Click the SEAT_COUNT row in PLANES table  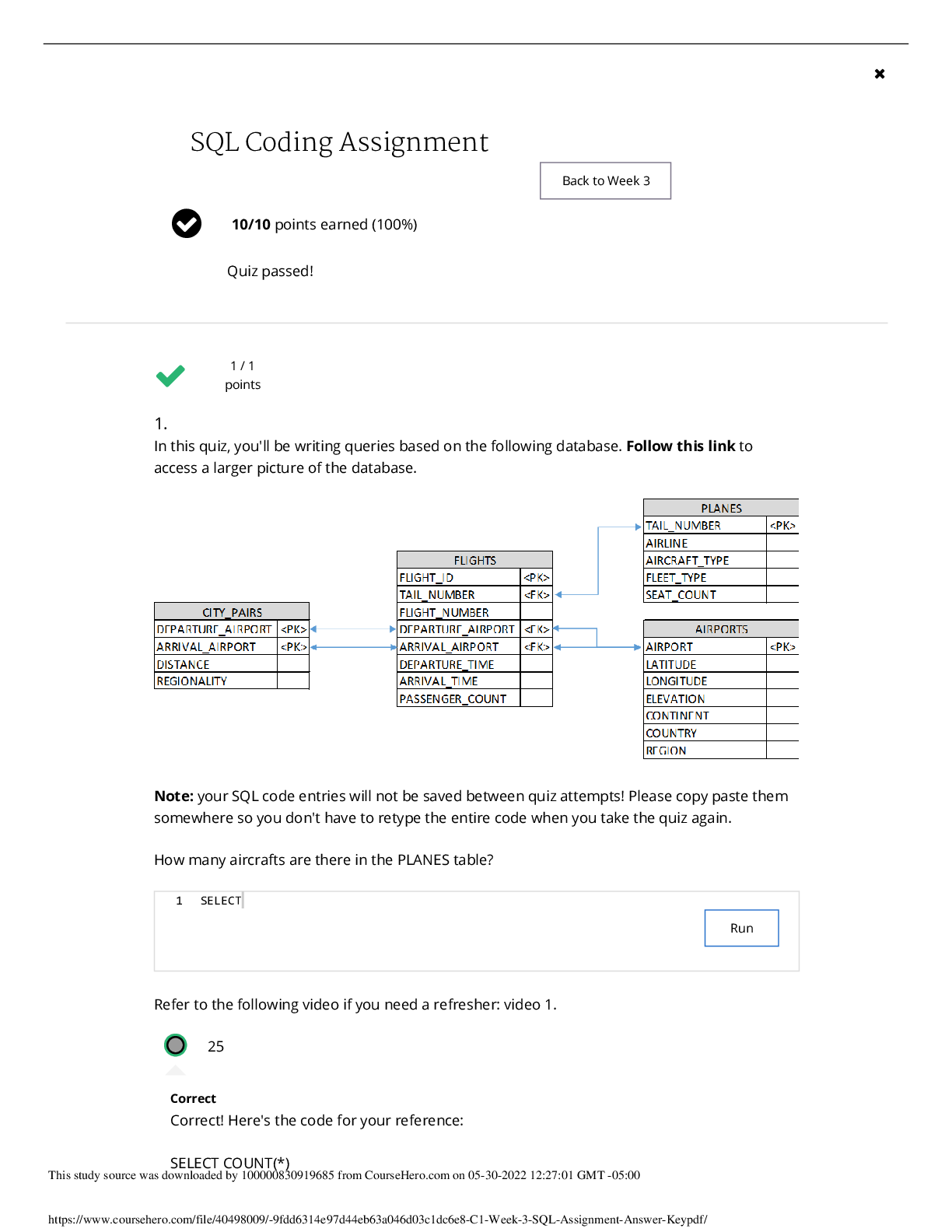coord(681,595)
